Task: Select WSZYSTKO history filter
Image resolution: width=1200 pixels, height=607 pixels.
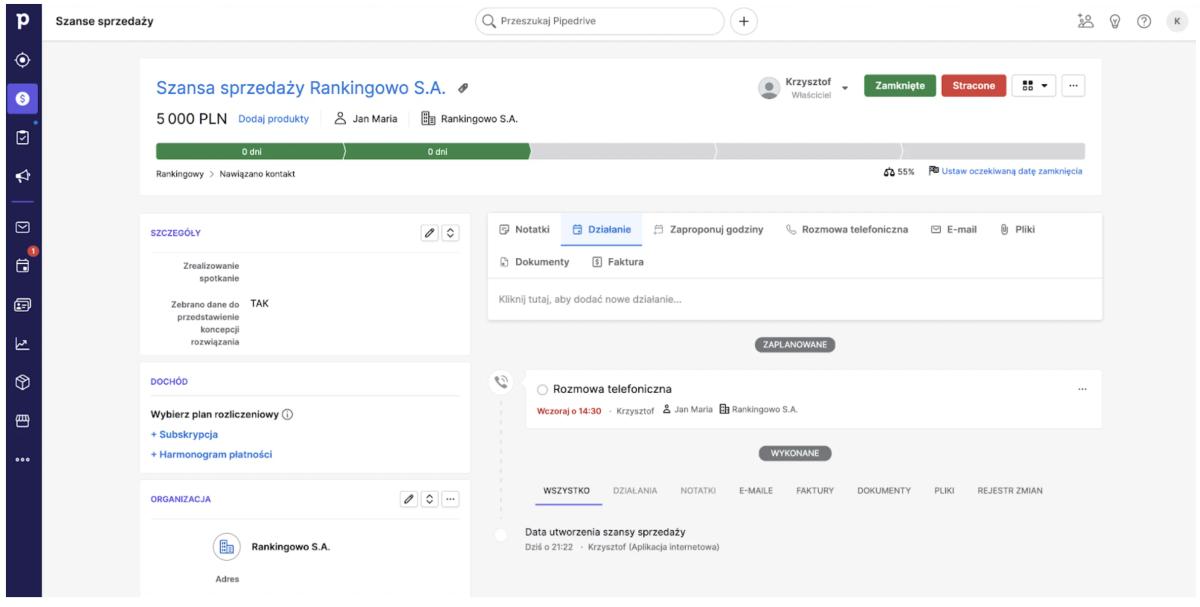Action: click(x=568, y=490)
